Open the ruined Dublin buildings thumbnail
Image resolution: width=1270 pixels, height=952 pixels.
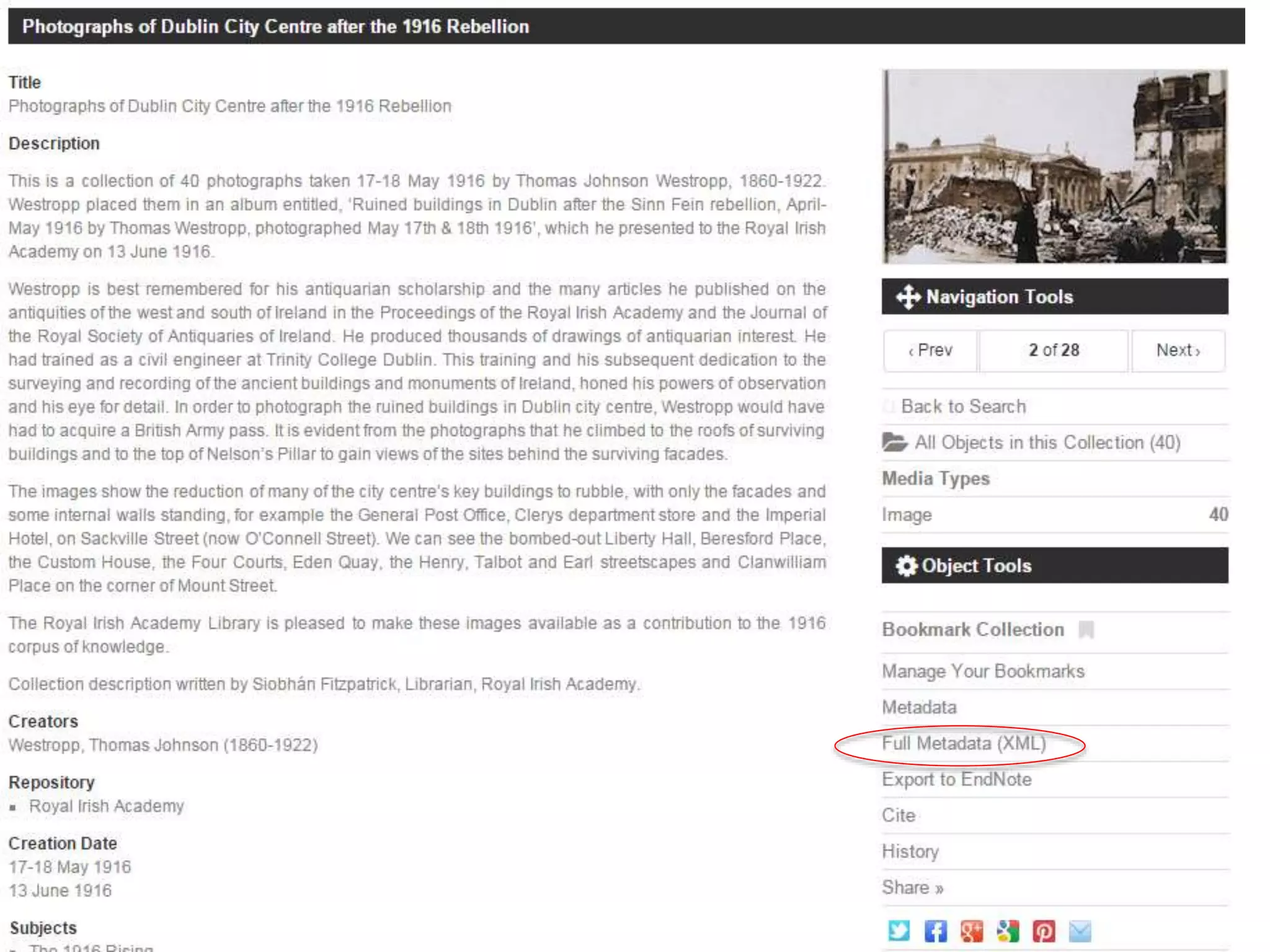pos(1054,166)
